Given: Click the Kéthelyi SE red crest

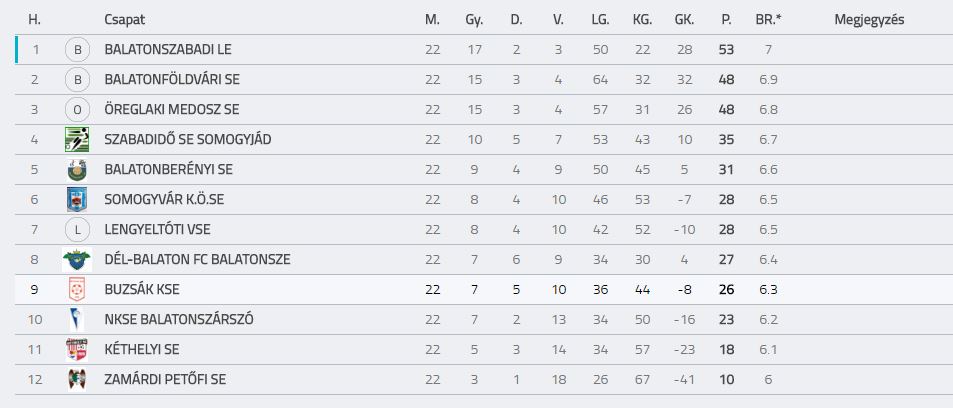Looking at the screenshot, I should [x=77, y=350].
